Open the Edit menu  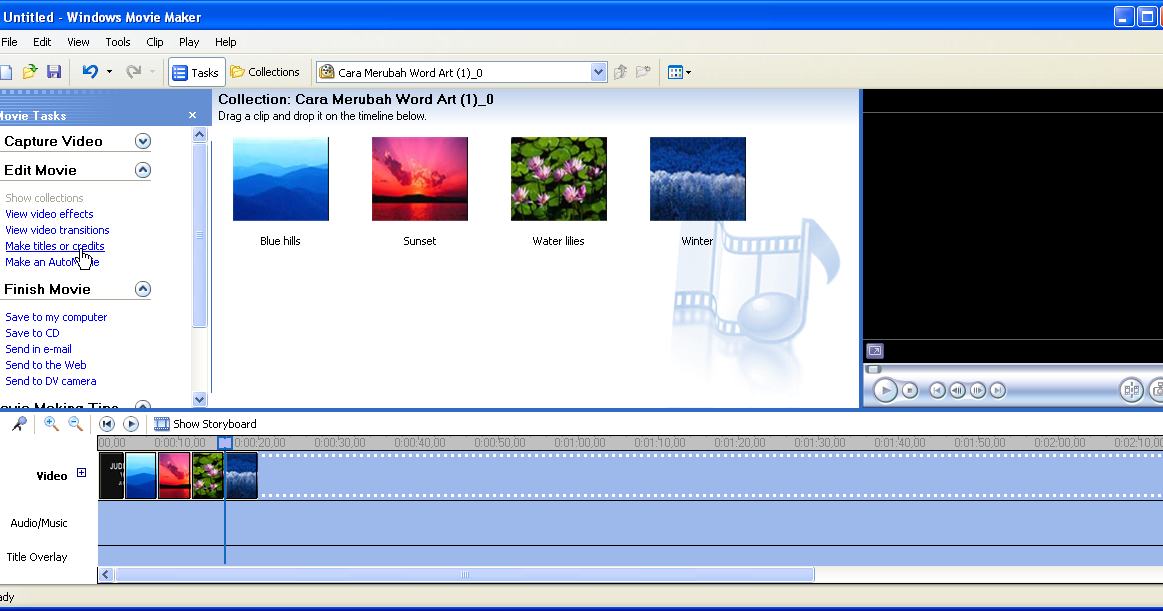[x=42, y=42]
